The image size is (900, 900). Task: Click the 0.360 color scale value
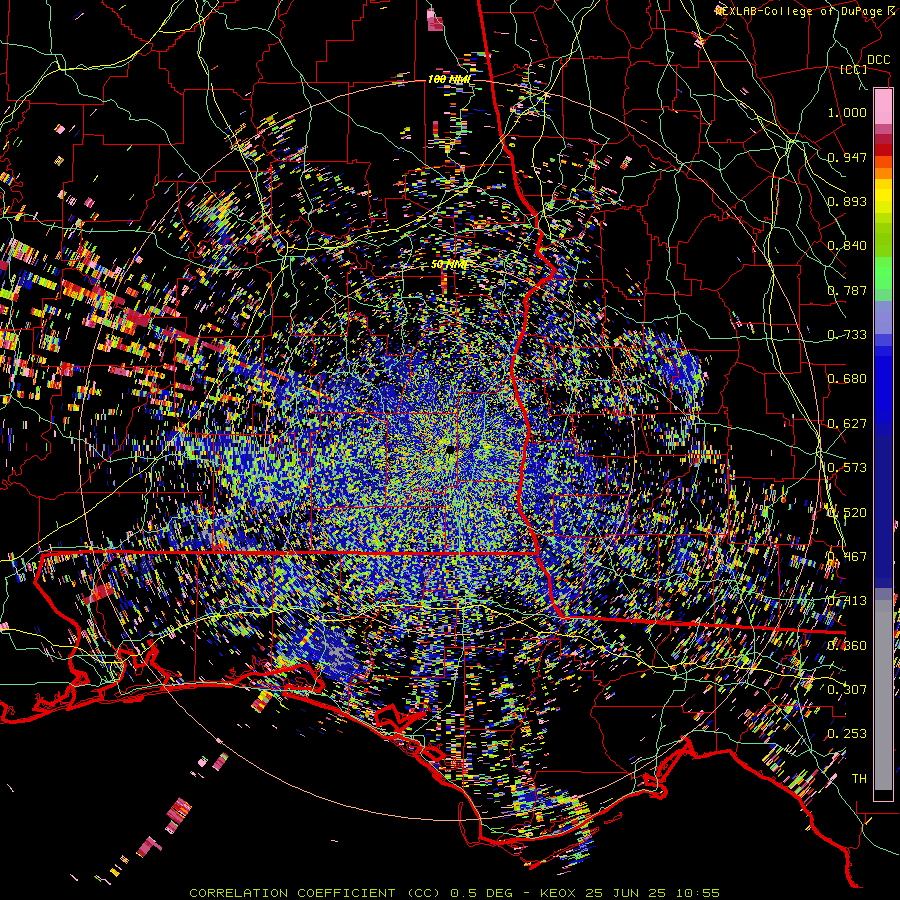[x=847, y=646]
